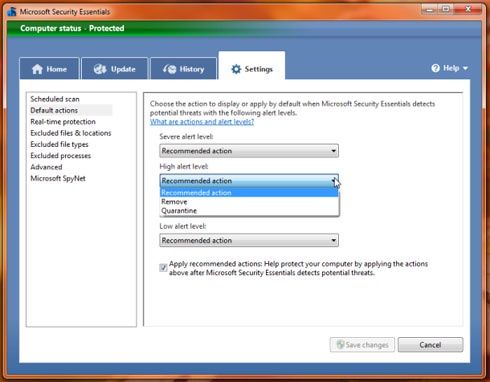Open the Low alert level dropdown
This screenshot has width=490, height=382.
(x=249, y=240)
